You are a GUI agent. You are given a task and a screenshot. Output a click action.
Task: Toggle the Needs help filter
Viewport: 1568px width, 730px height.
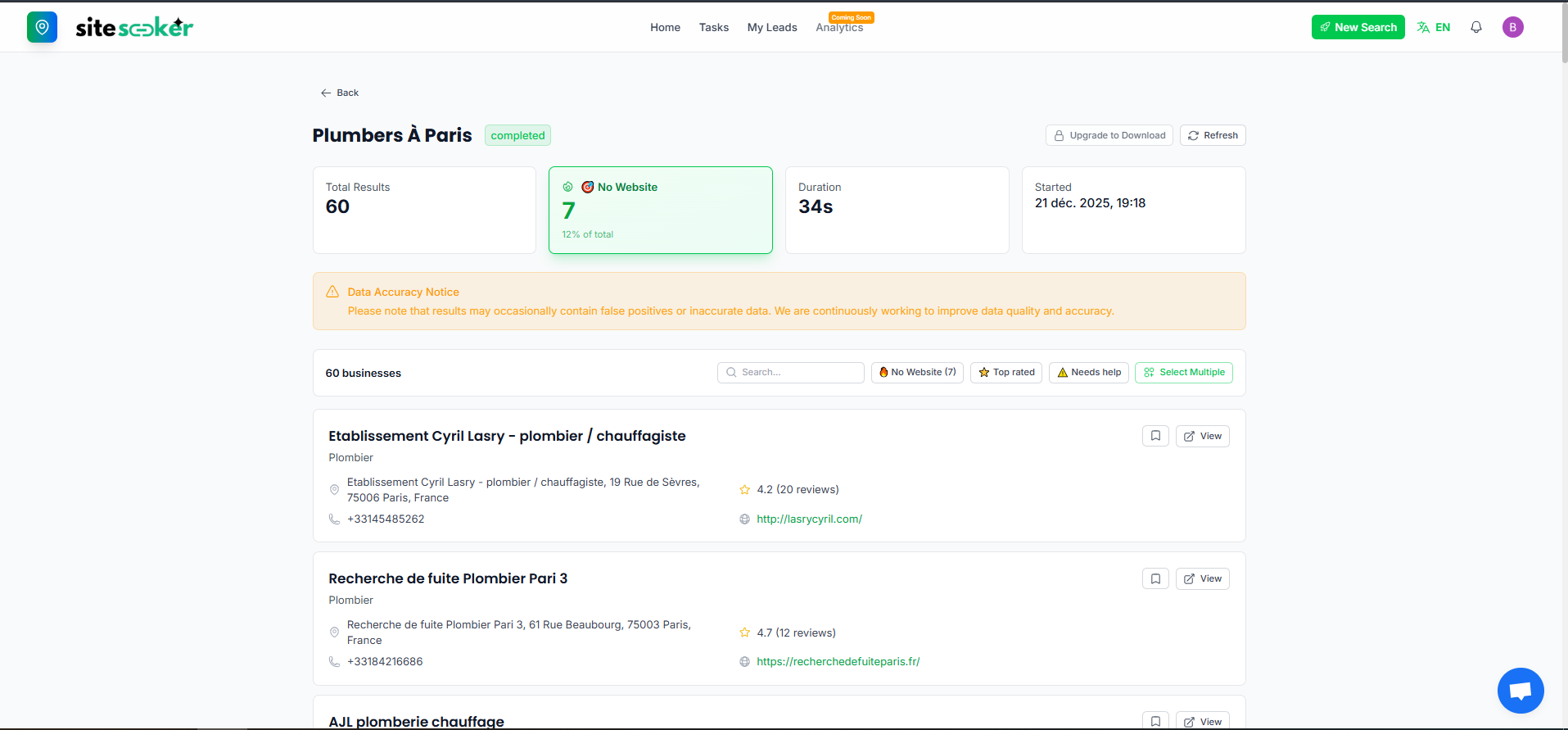1089,372
